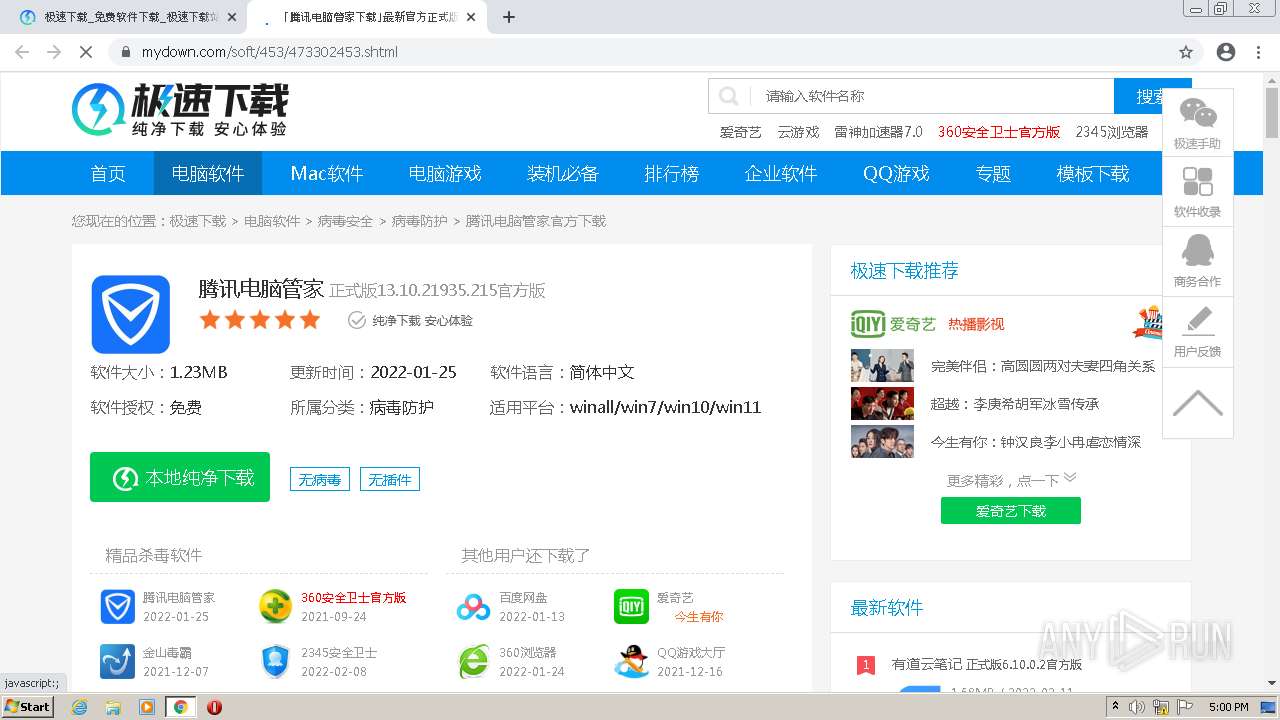Viewport: 1280px width, 720px height.
Task: Click the 无插件 badge
Action: (390, 480)
